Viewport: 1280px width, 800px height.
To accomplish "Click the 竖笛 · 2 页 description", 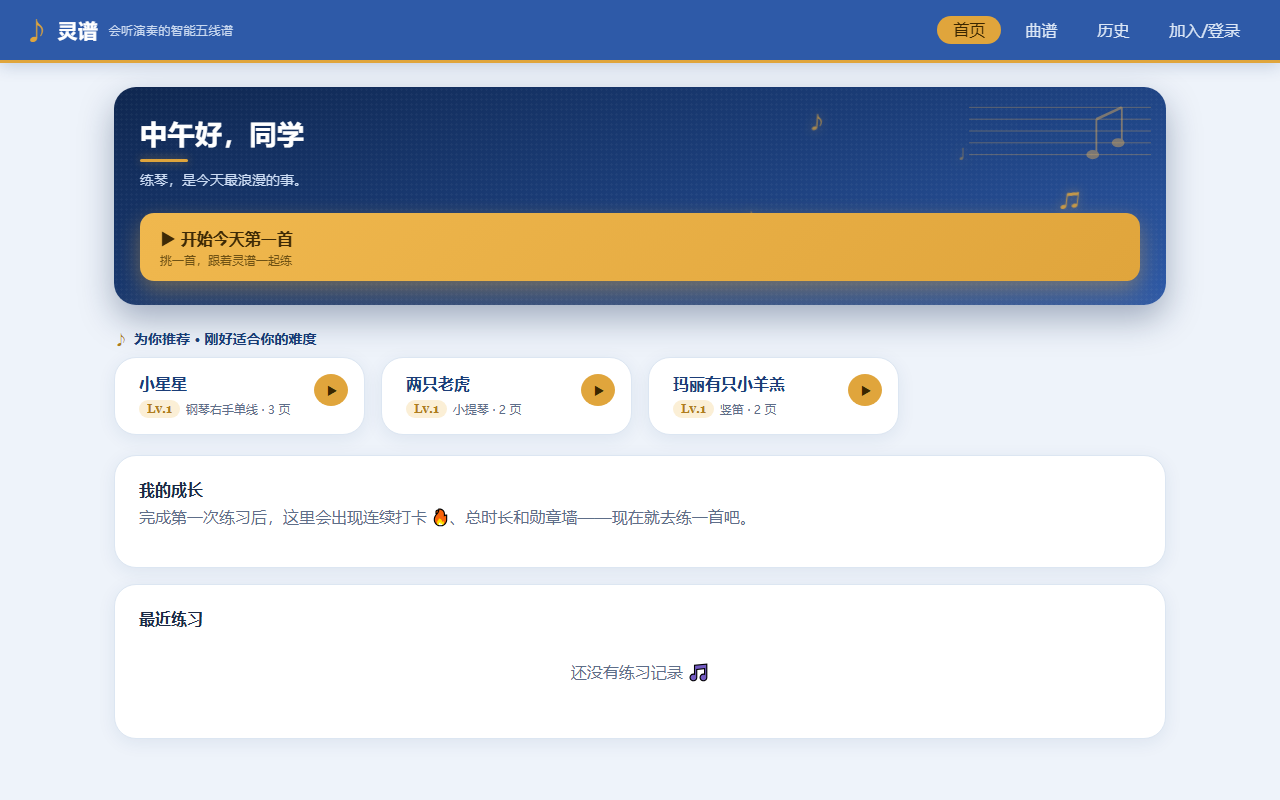I will pos(748,410).
